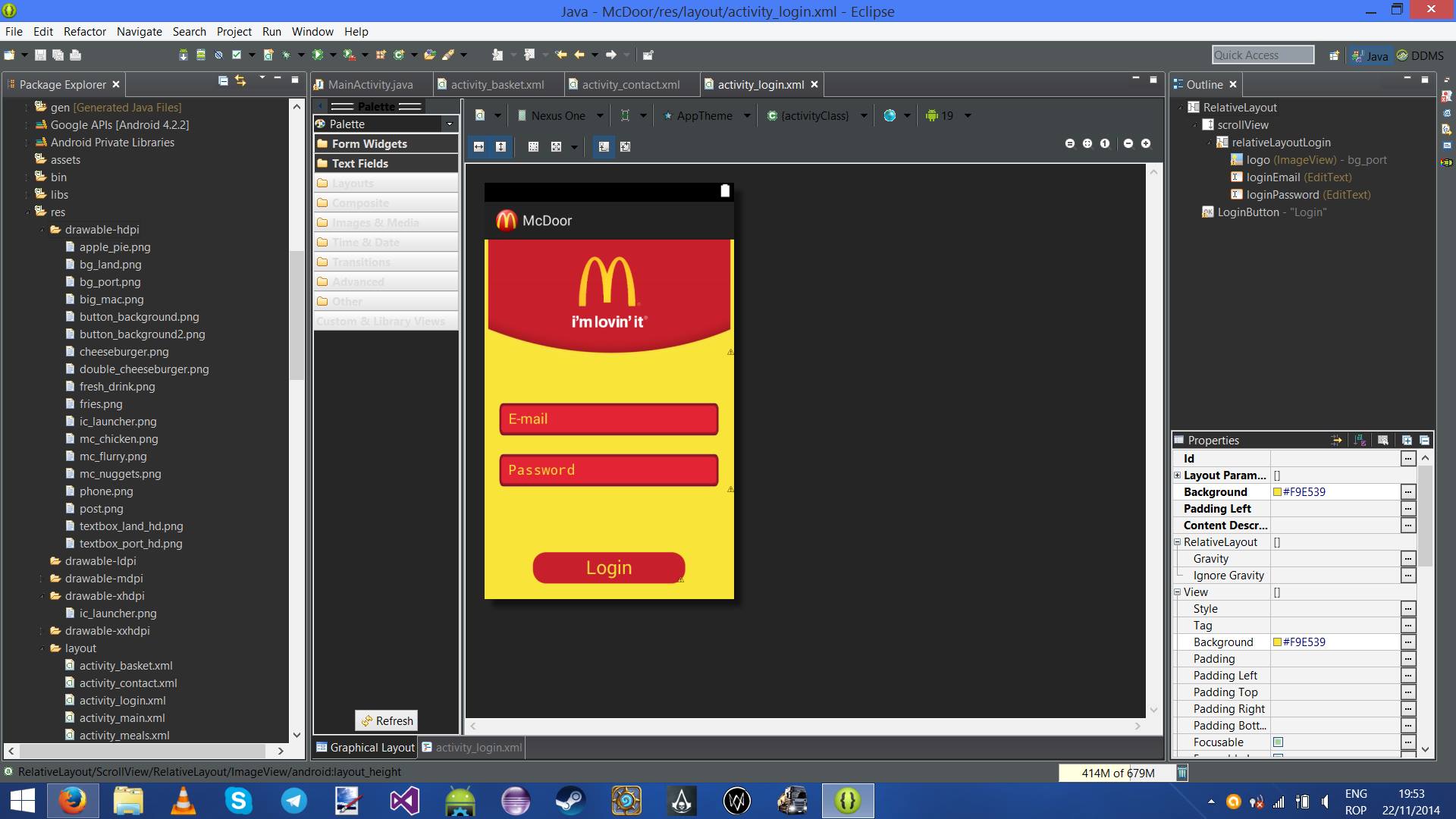Click expand all properties icon
The image size is (1456, 819).
[x=1407, y=440]
